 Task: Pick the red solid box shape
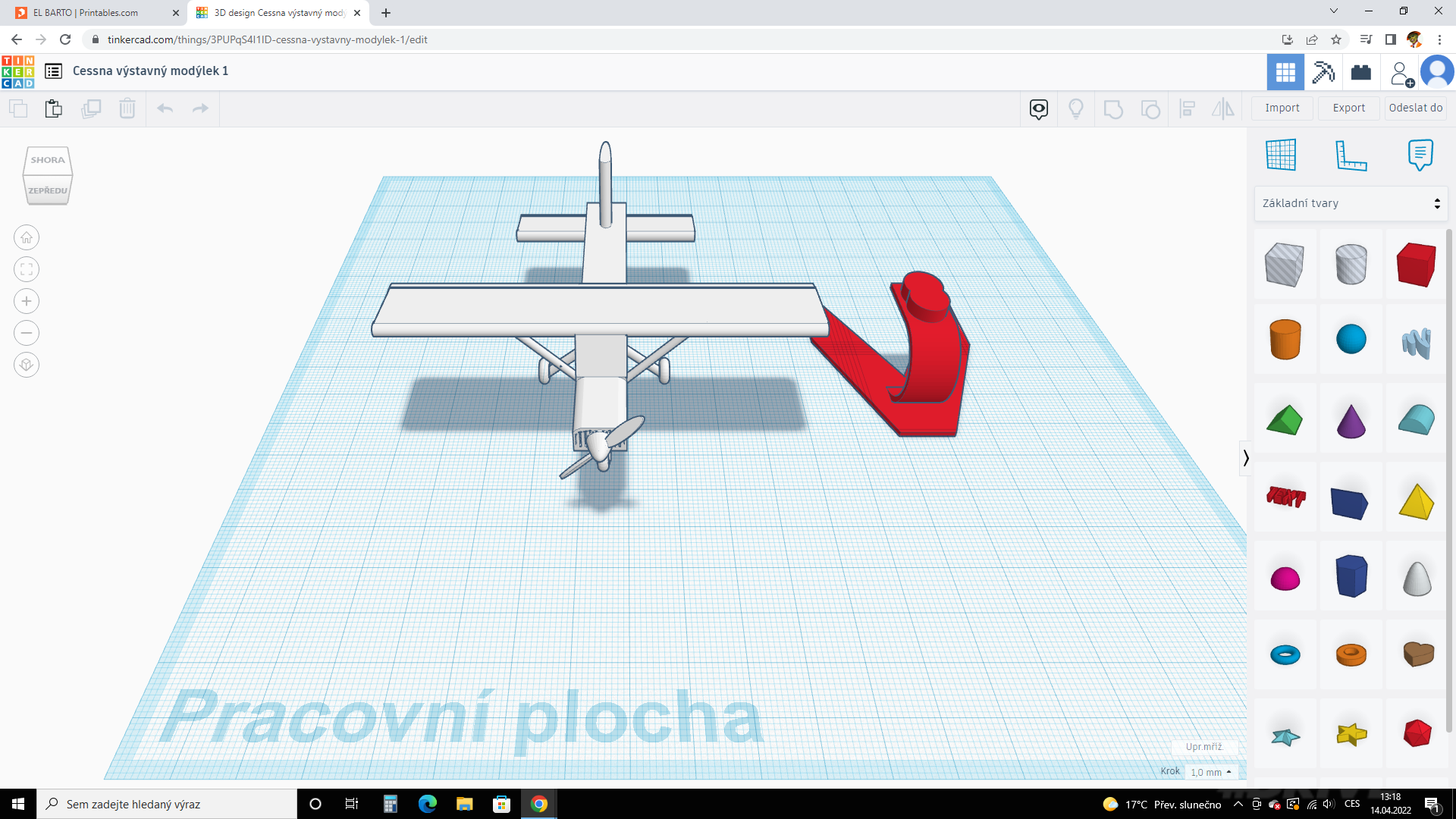coord(1416,265)
